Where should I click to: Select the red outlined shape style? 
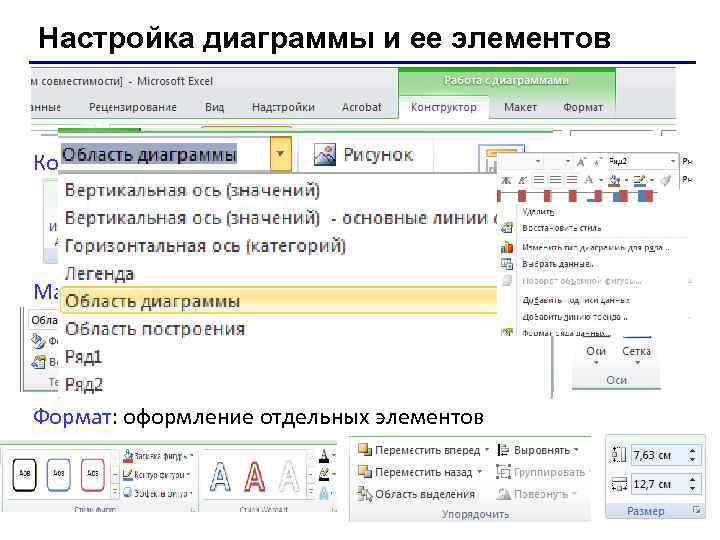click(93, 474)
